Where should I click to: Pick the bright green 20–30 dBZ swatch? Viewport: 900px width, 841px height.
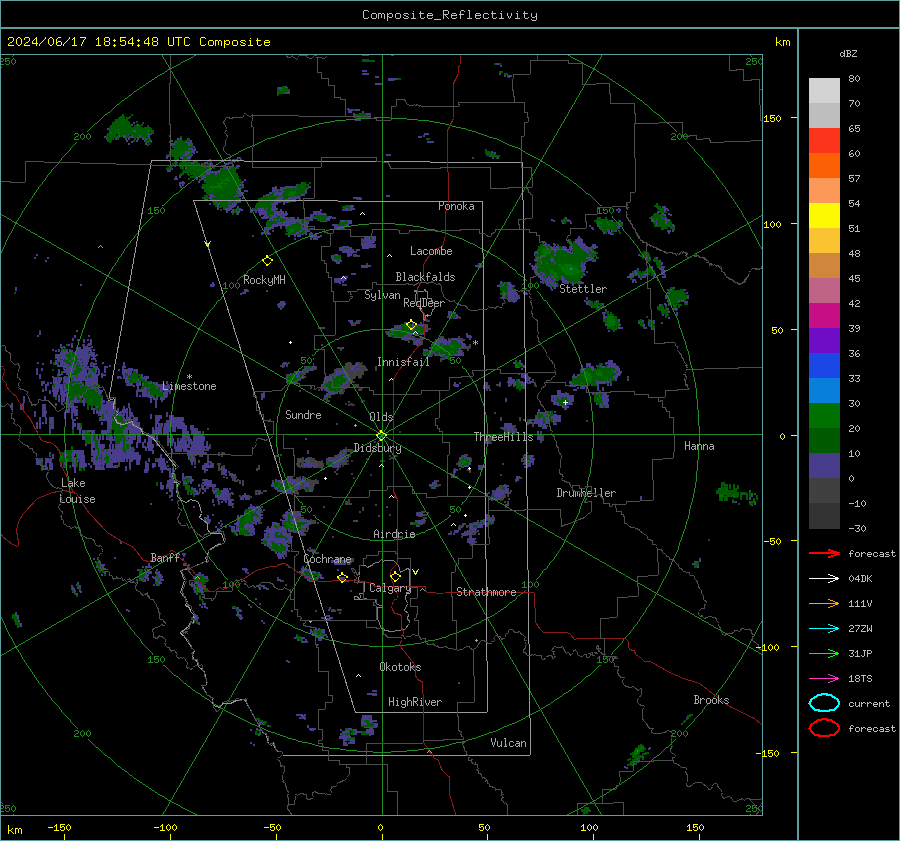pos(824,415)
